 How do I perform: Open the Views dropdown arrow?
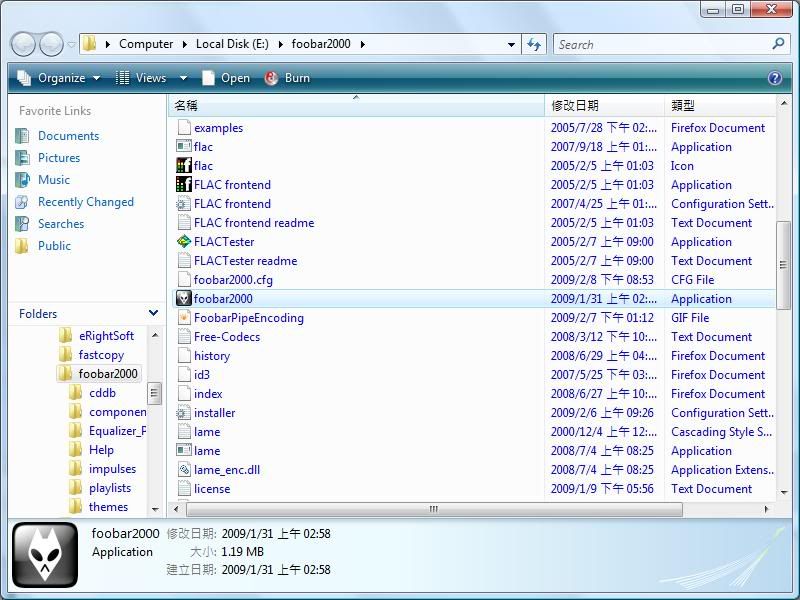pos(183,77)
